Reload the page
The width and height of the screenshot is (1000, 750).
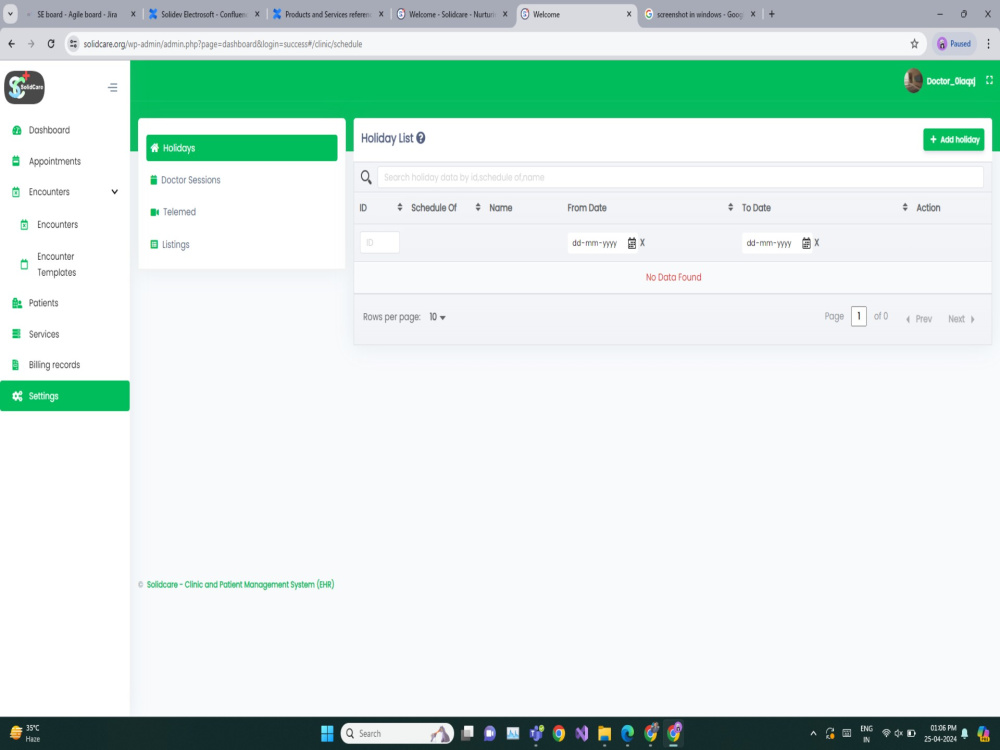click(51, 44)
